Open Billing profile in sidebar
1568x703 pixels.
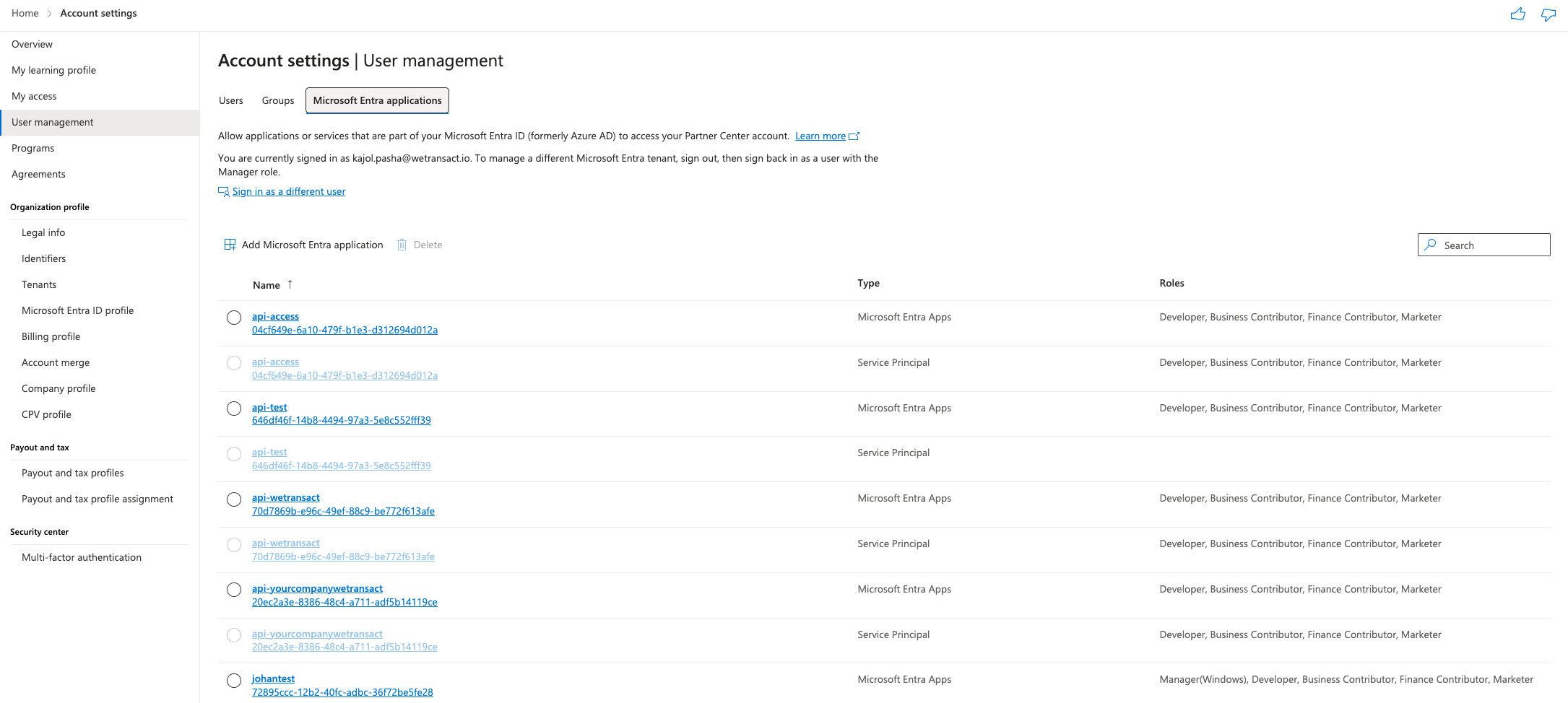pos(51,336)
